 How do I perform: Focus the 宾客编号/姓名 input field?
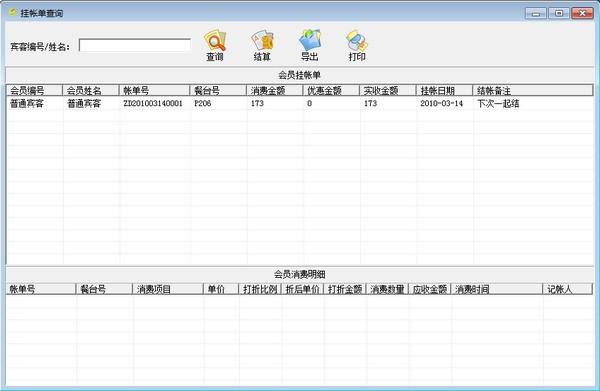pos(135,45)
